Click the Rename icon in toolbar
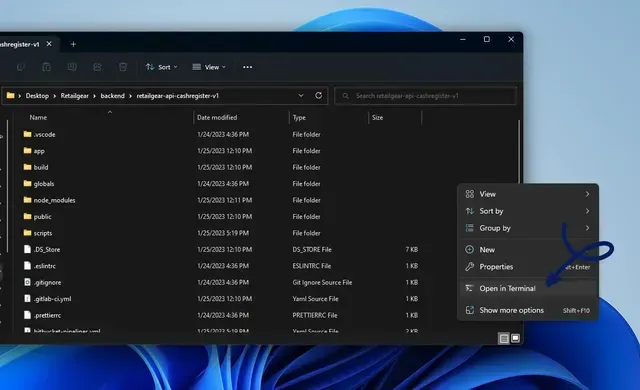This screenshot has height=390, width=640. tap(72, 67)
